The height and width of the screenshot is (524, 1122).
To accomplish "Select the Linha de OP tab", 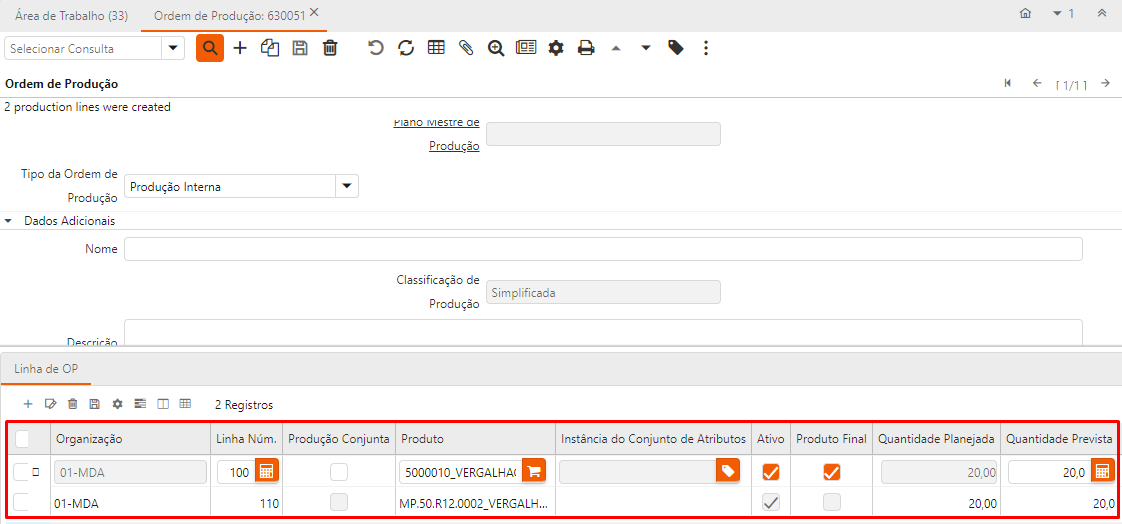I will pos(46,369).
